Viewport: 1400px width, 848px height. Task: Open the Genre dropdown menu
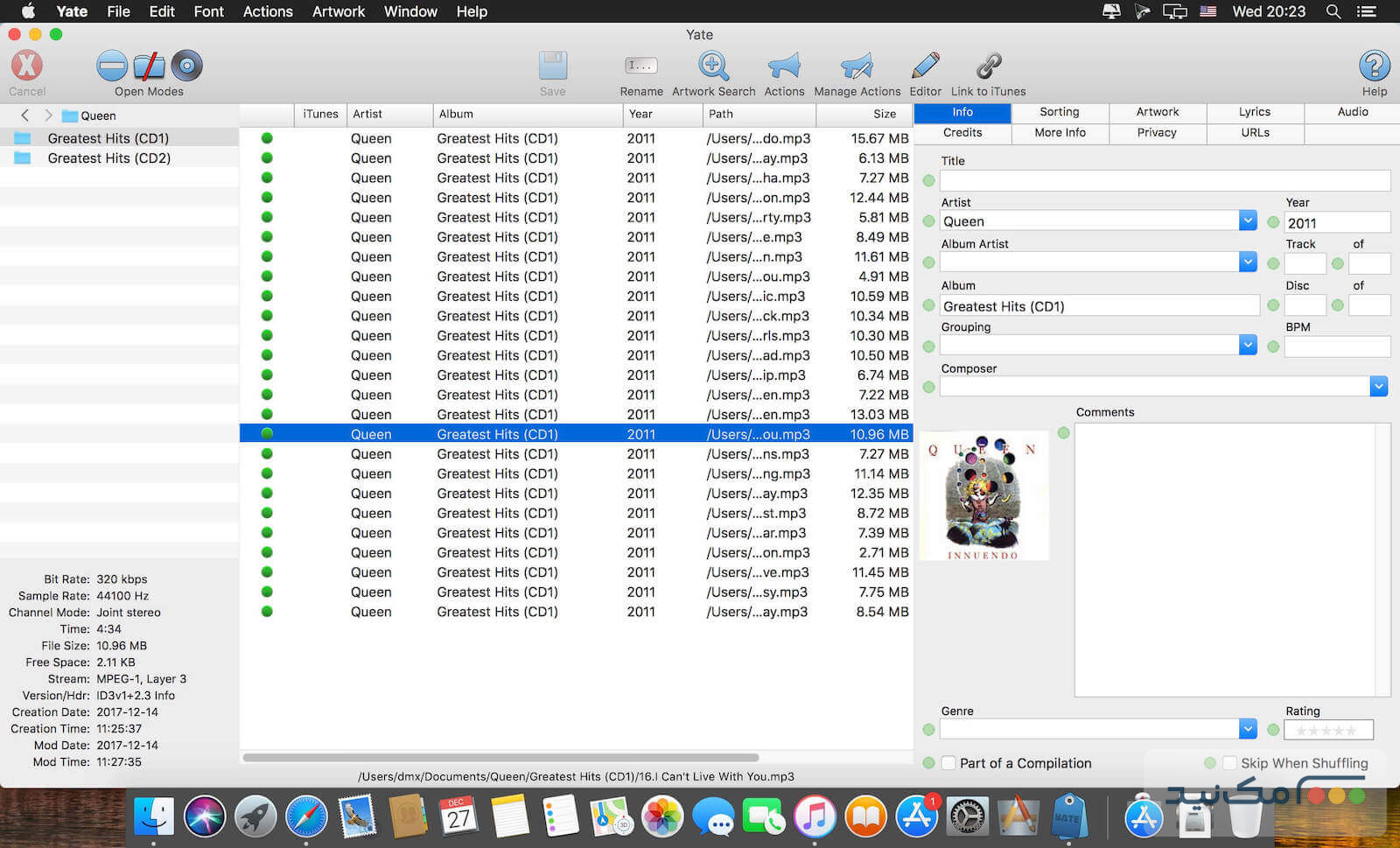pyautogui.click(x=1248, y=728)
